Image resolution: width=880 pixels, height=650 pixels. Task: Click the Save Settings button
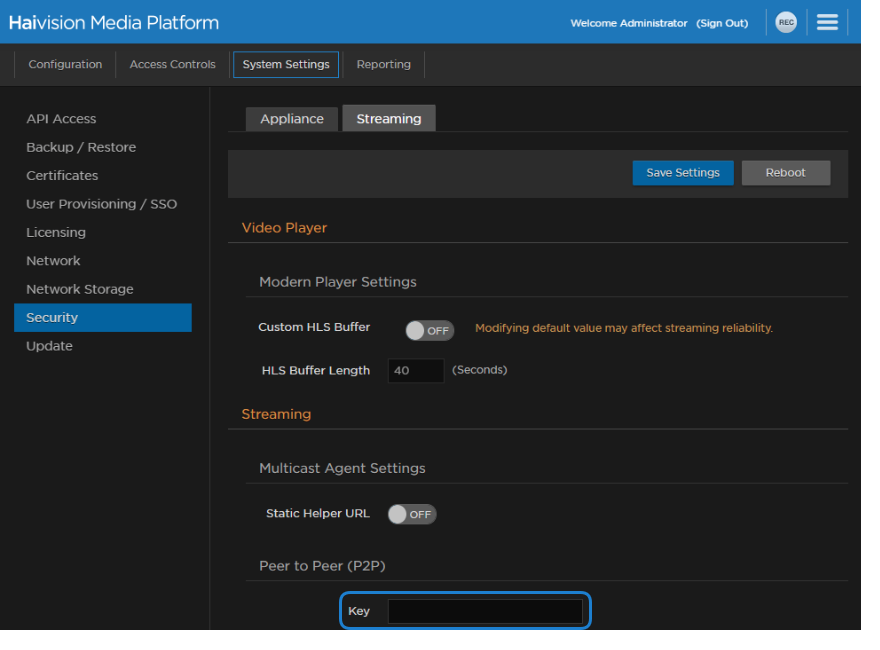coord(682,173)
